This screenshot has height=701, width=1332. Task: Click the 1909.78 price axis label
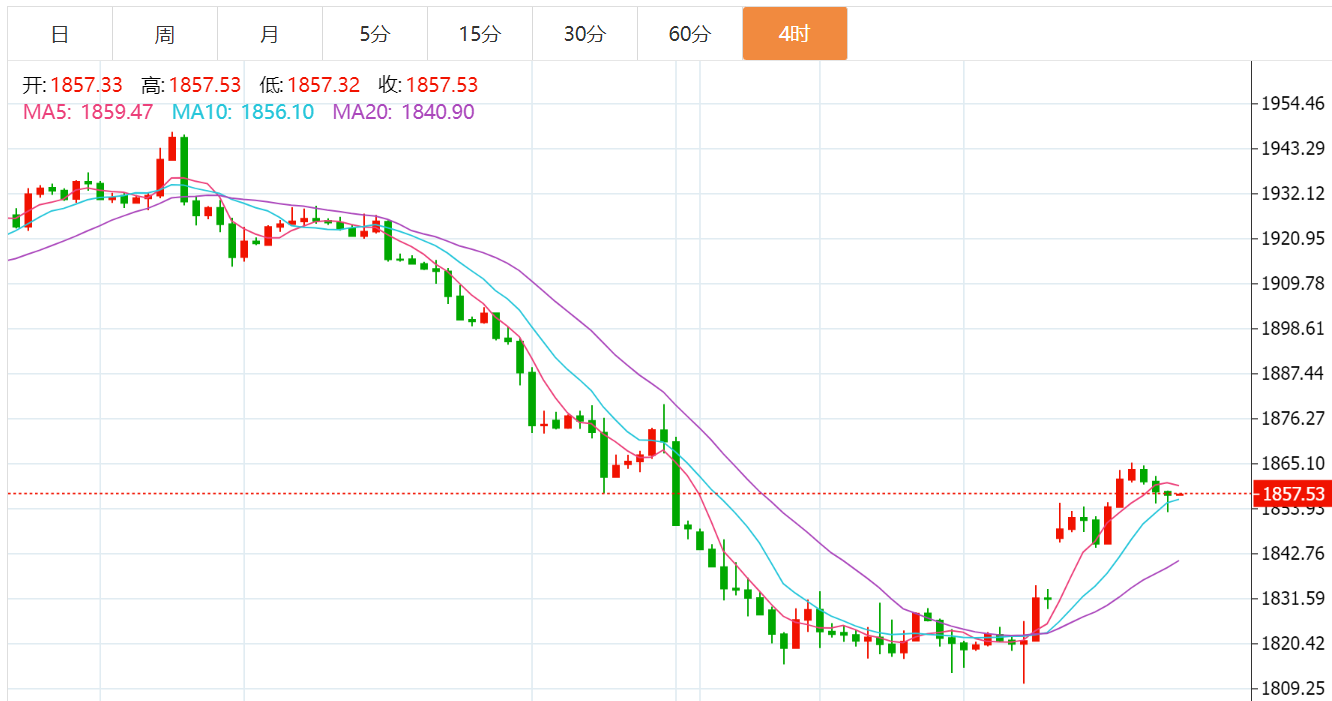tap(1293, 283)
